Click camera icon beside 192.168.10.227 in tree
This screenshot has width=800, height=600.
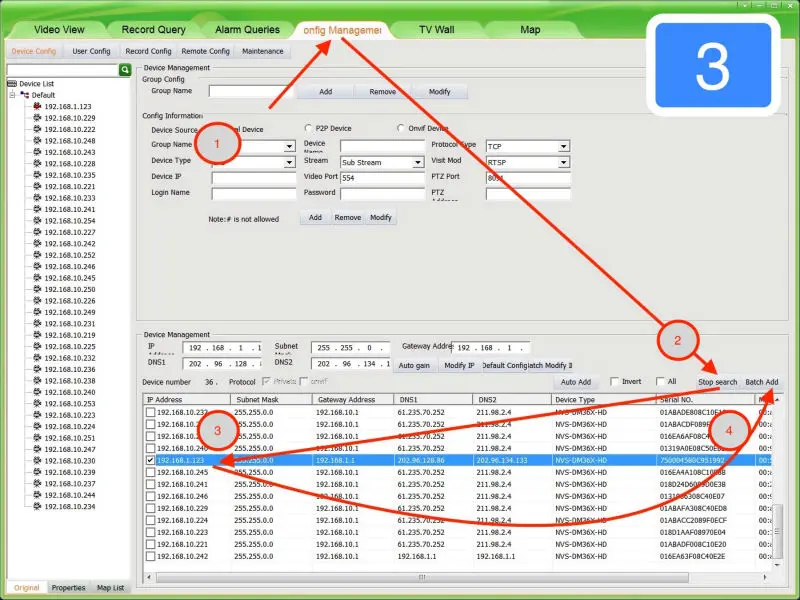coord(37,232)
